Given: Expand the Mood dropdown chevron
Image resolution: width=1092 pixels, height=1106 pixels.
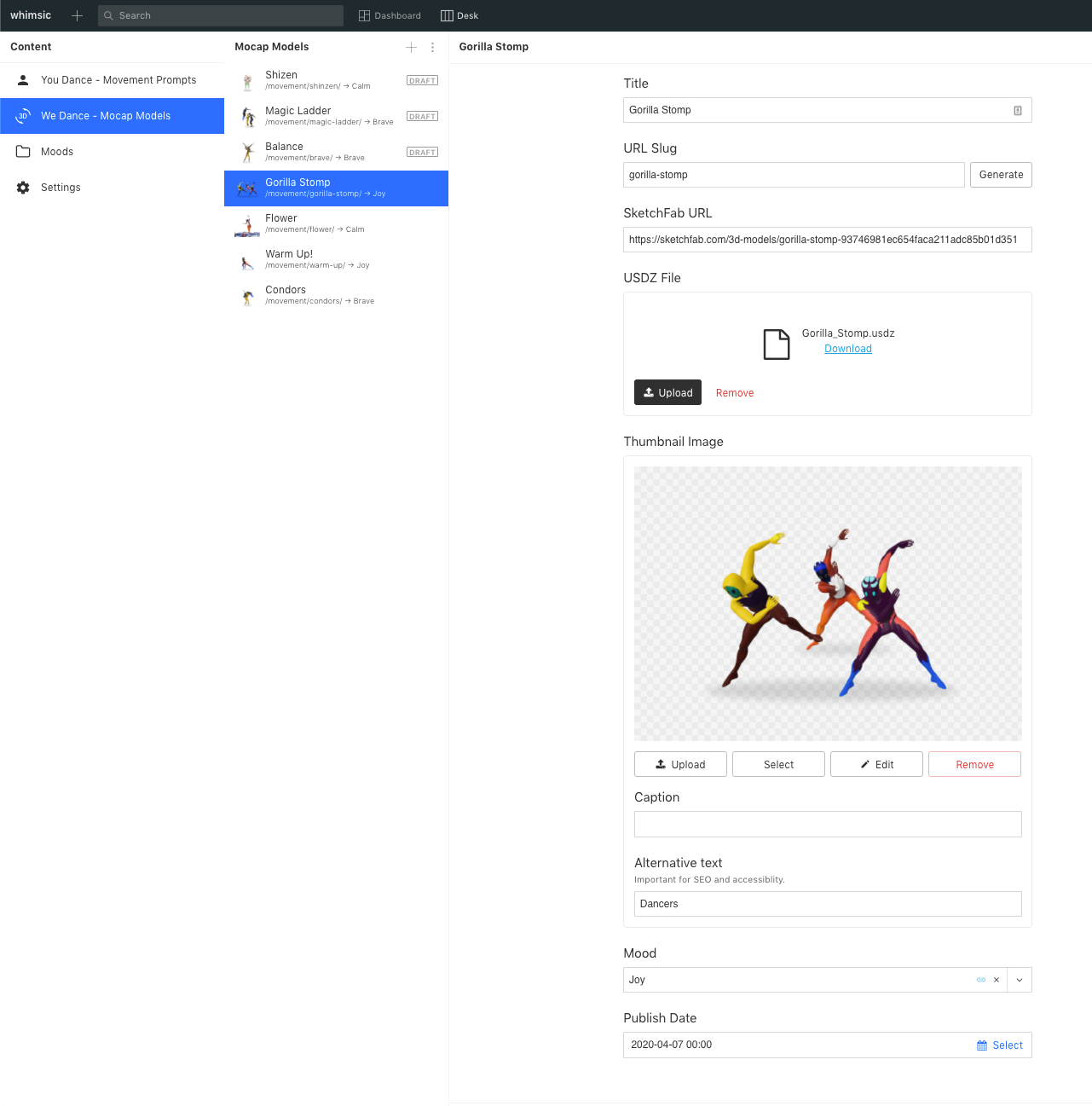Looking at the screenshot, I should pos(1019,980).
